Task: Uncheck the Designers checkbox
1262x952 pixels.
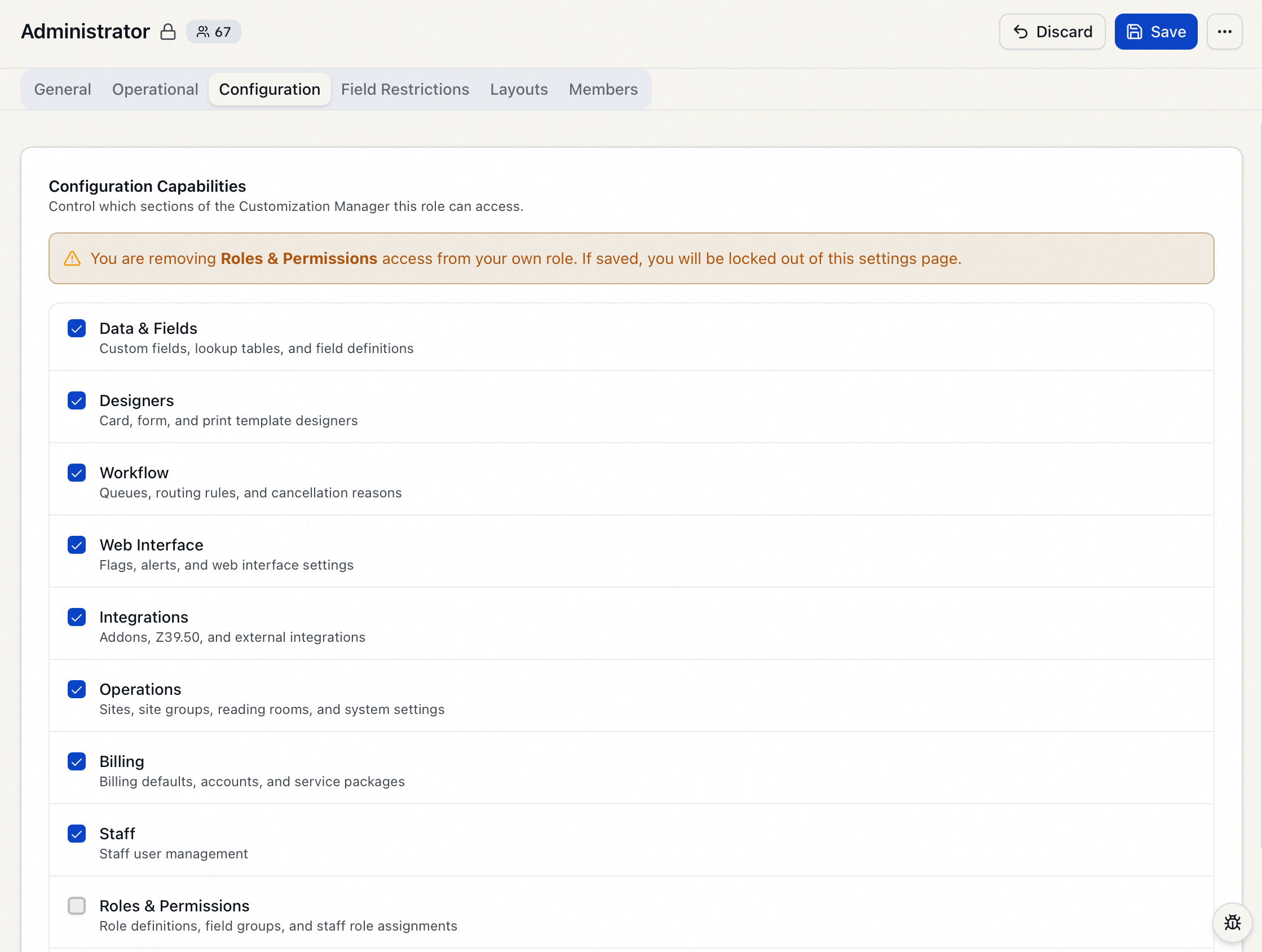Action: coord(77,400)
